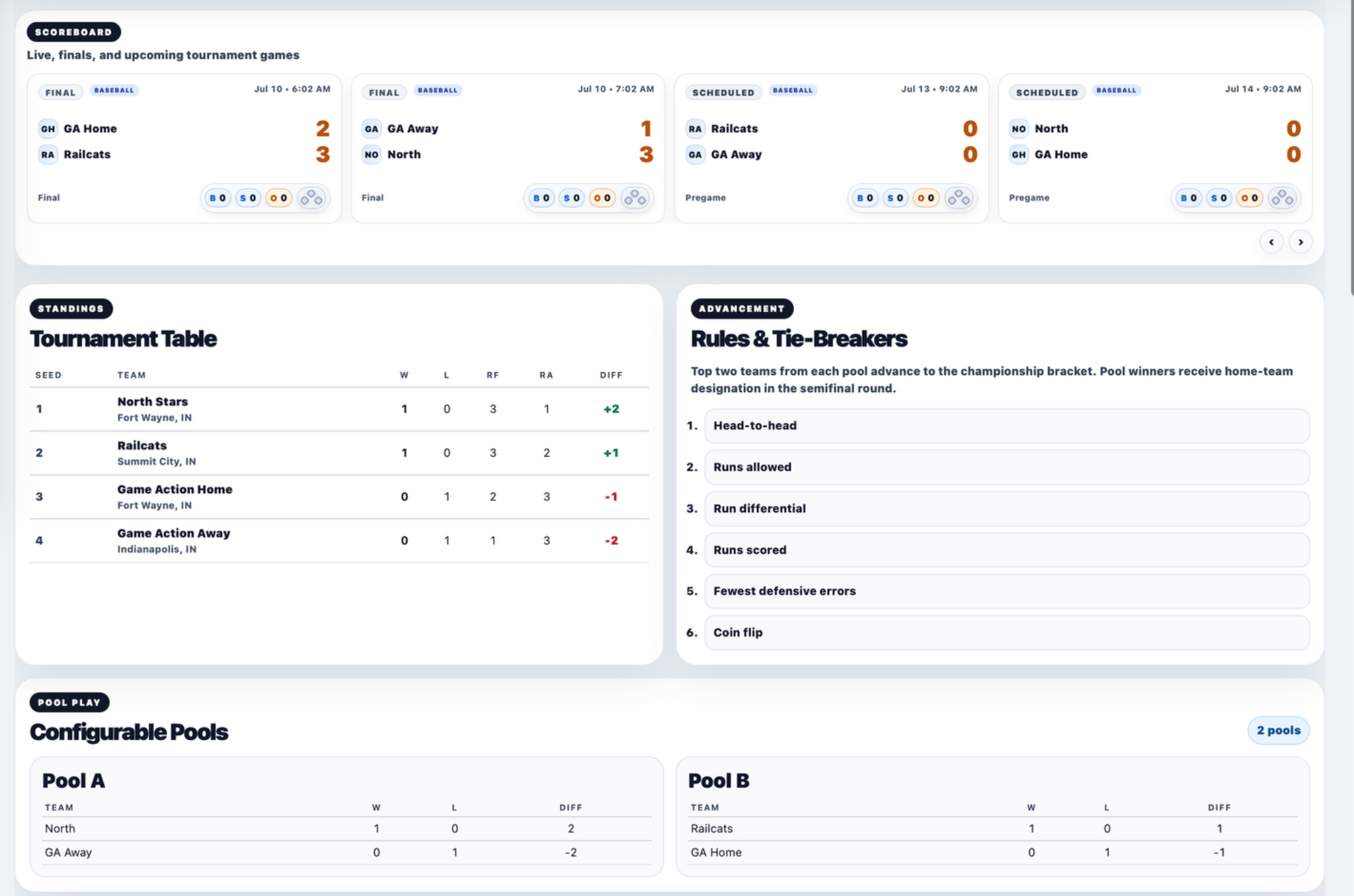
Task: Click the RA column header
Action: [546, 375]
